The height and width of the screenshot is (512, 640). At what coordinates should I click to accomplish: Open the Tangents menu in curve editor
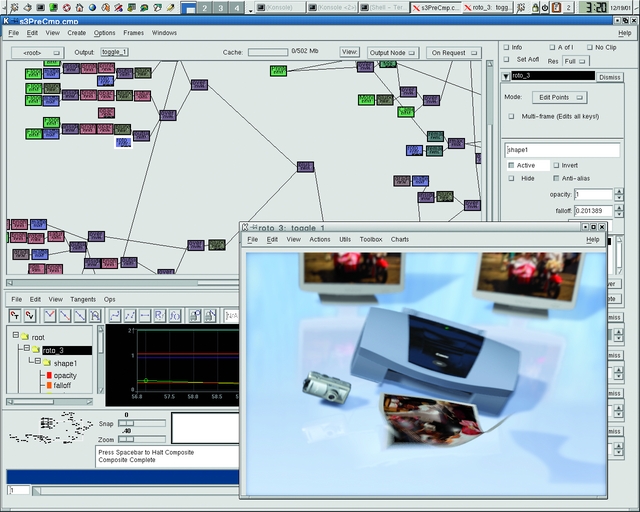(x=83, y=299)
